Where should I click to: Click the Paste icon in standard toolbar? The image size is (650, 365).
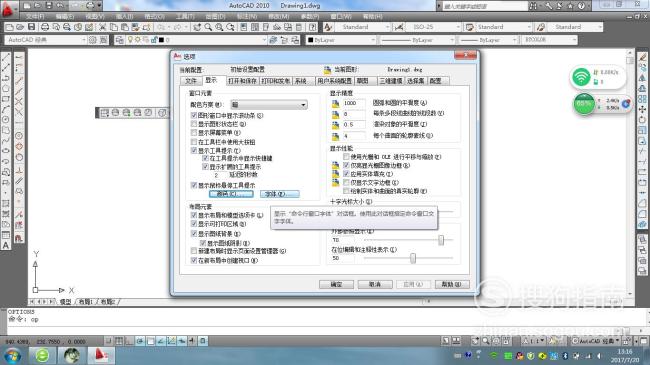(x=124, y=27)
